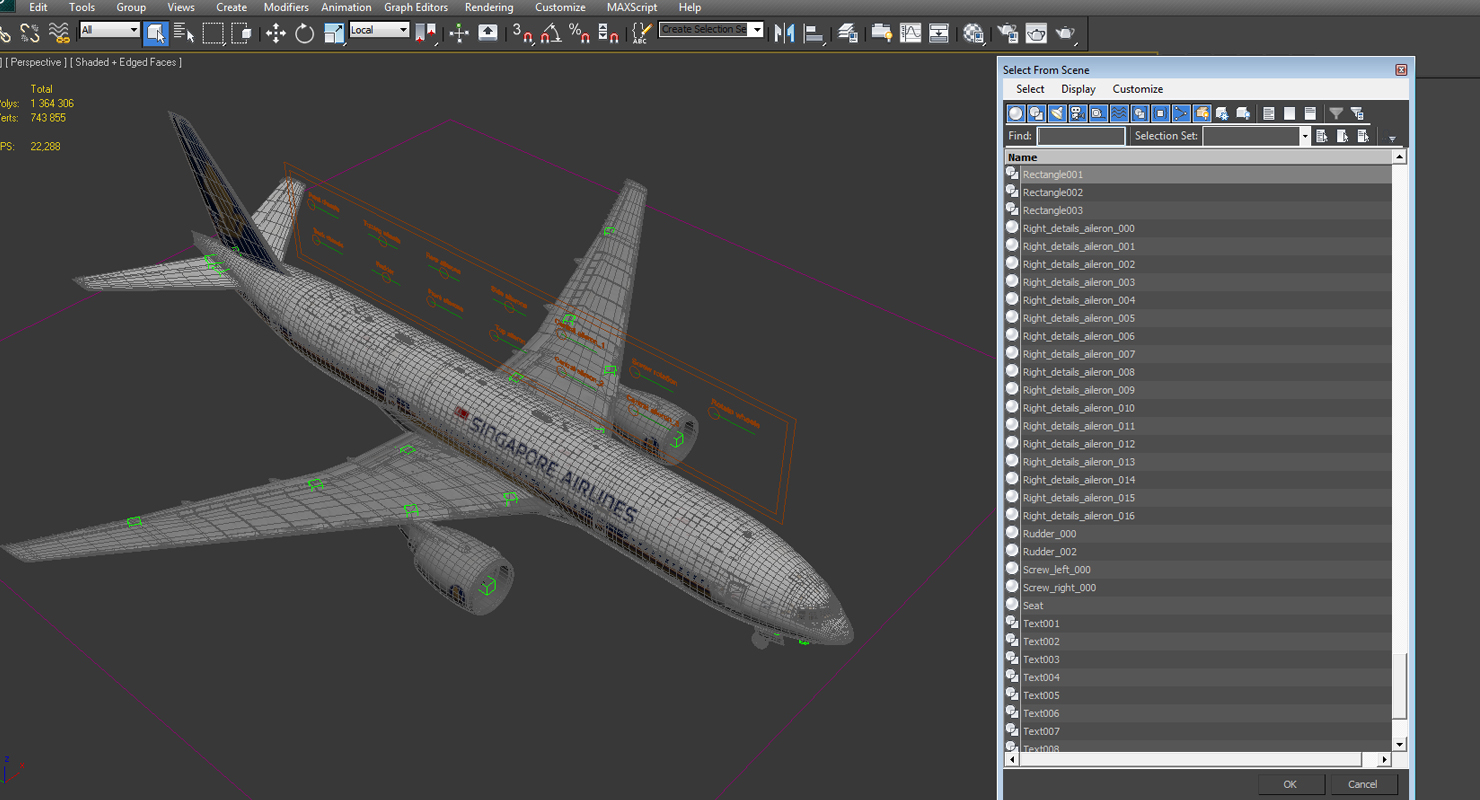Open Modifiers menu
This screenshot has height=800, width=1480.
[286, 7]
